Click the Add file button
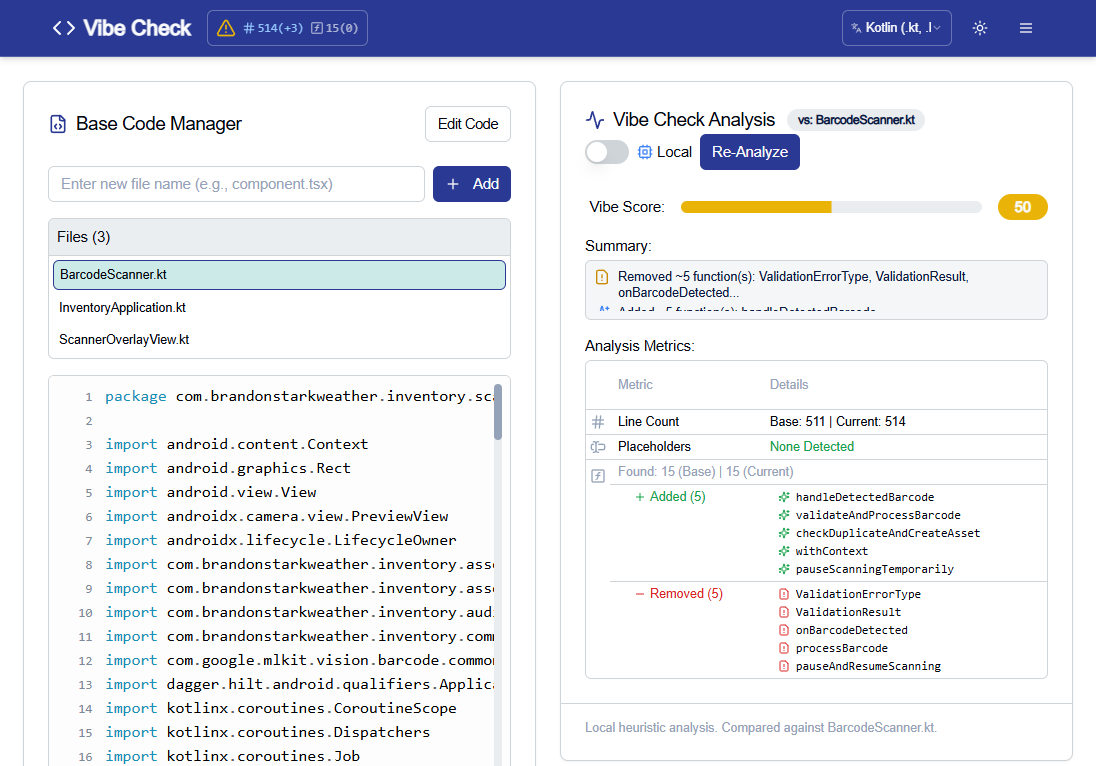This screenshot has height=766, width=1096. 472,184
